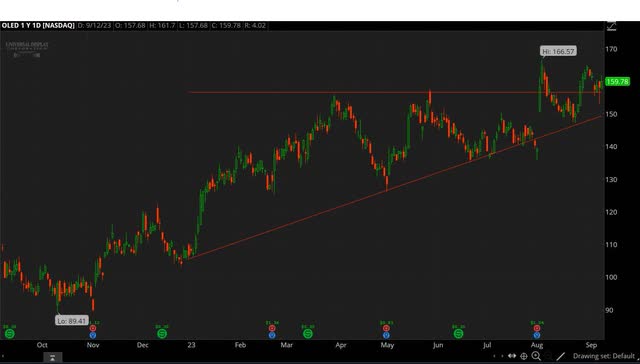Click the Oct time axis label
640x364 pixels.
pyautogui.click(x=42, y=345)
